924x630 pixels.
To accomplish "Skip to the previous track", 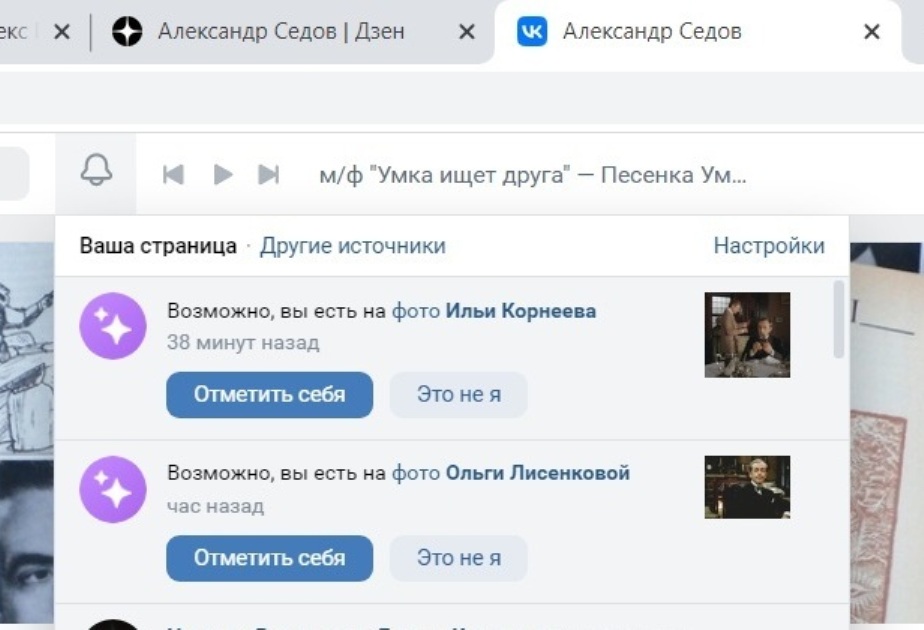I will (x=173, y=174).
